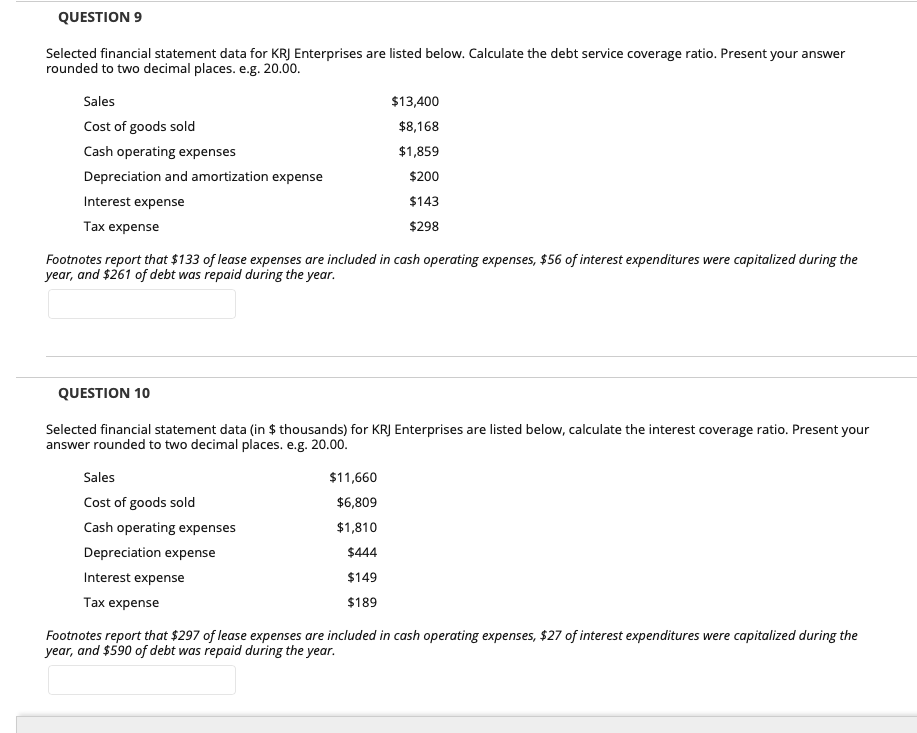This screenshot has height=733, width=917.
Task: Select the Cash operating expenses $1,810 figure
Action: [356, 527]
